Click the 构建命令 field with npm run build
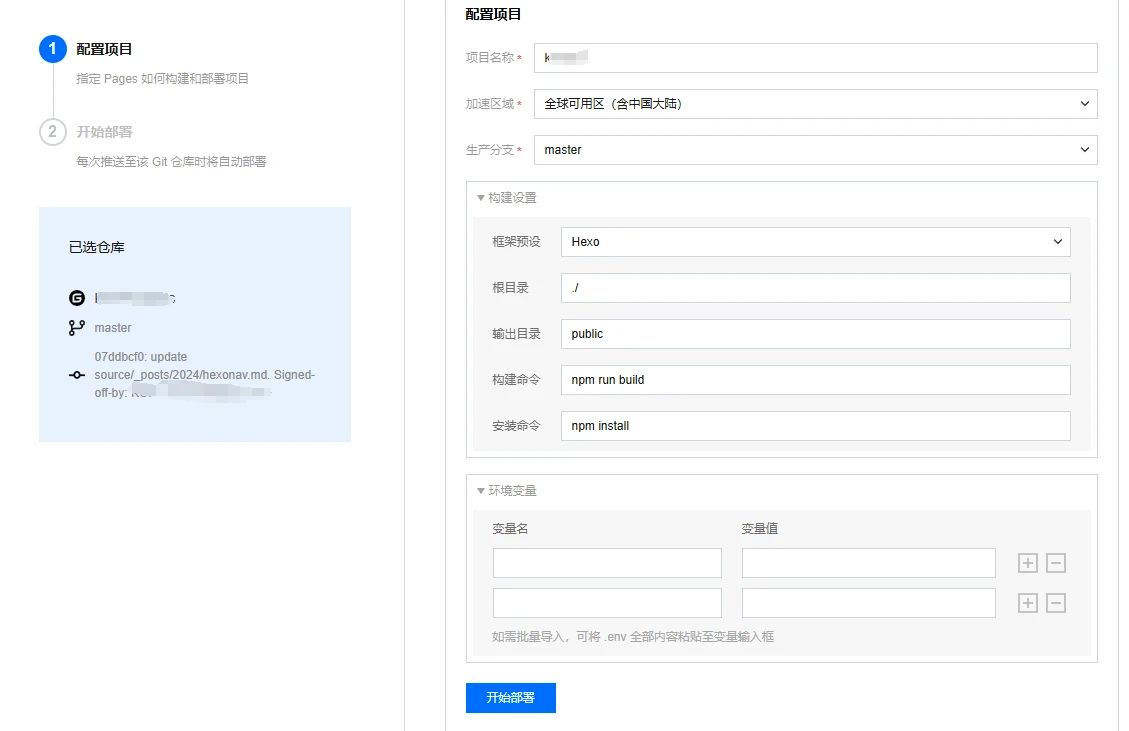Screen dimensions: 1129x731 [815, 380]
